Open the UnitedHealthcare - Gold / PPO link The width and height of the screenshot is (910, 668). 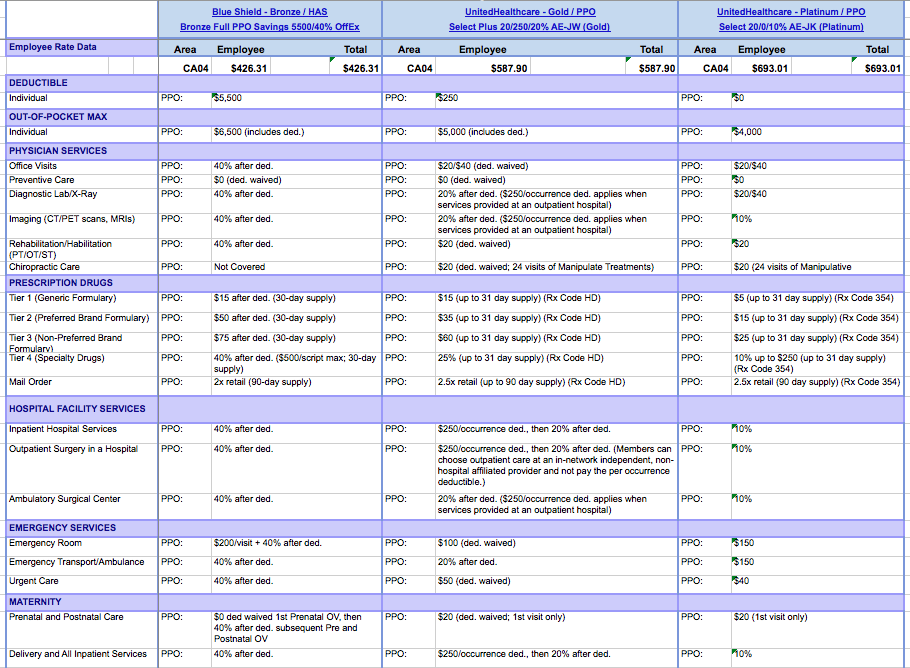[x=530, y=12]
